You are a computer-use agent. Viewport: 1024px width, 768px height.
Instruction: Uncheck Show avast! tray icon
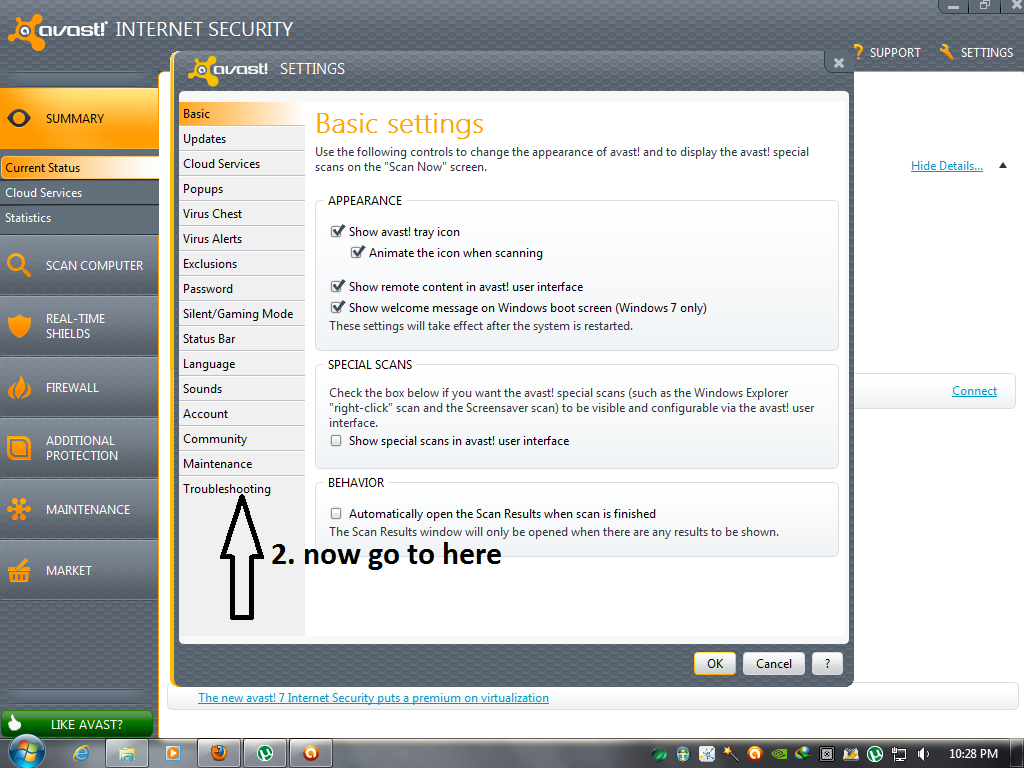pos(337,231)
